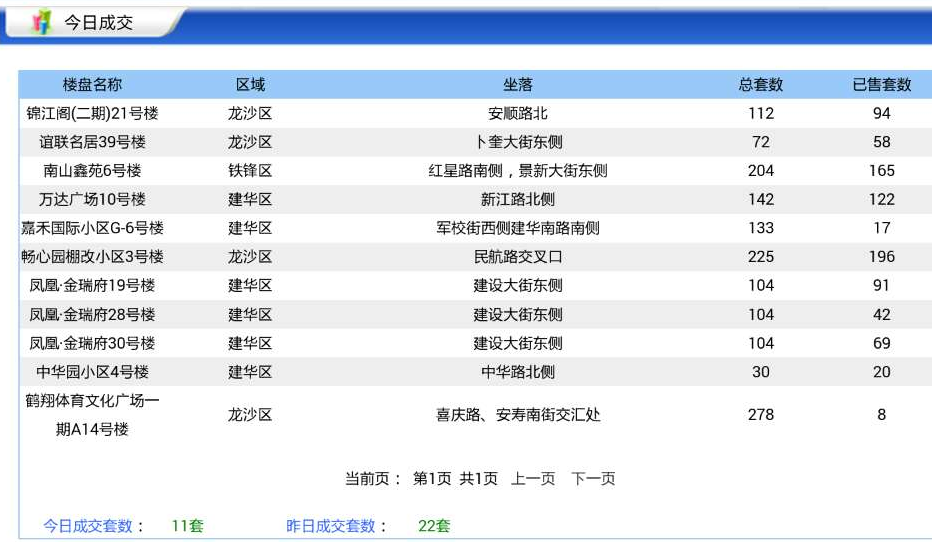
Task: Click sold units value 165
Action: 881,171
